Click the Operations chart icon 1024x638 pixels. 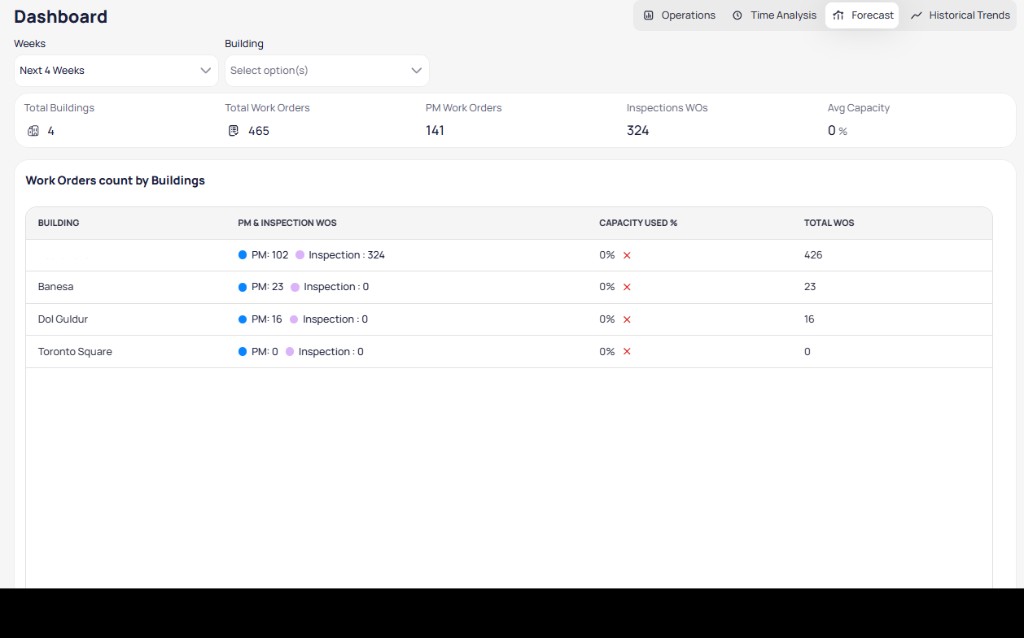pos(648,15)
